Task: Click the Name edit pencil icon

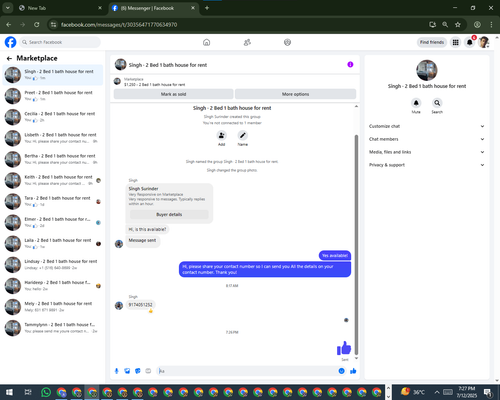Action: point(243,135)
